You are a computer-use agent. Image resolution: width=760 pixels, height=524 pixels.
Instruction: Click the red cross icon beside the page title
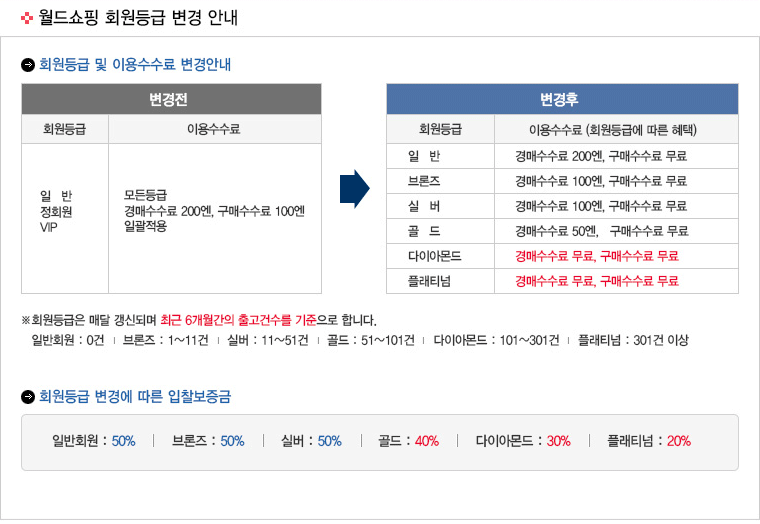coord(27,17)
